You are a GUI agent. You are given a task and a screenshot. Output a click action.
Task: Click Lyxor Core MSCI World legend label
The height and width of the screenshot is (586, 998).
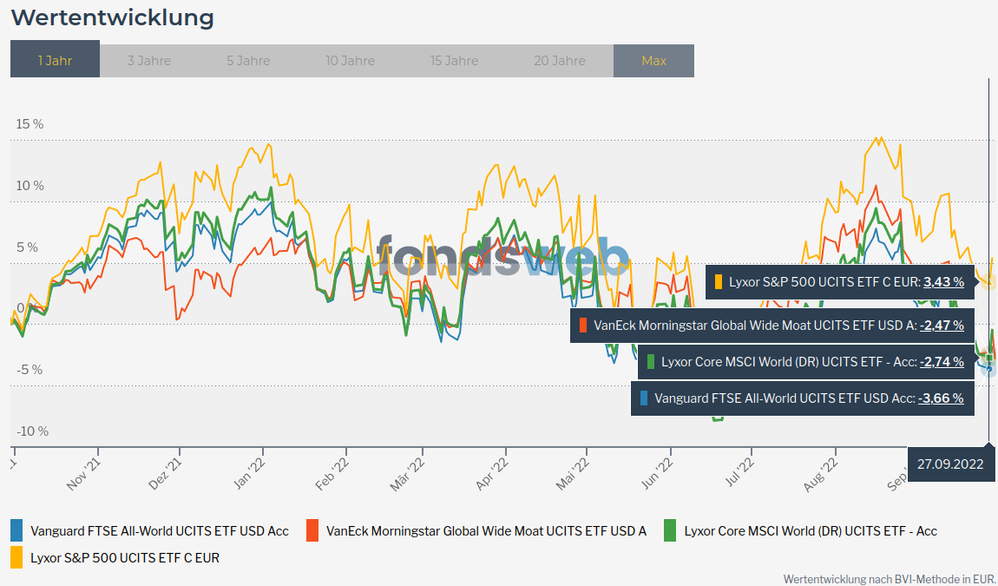pos(810,531)
